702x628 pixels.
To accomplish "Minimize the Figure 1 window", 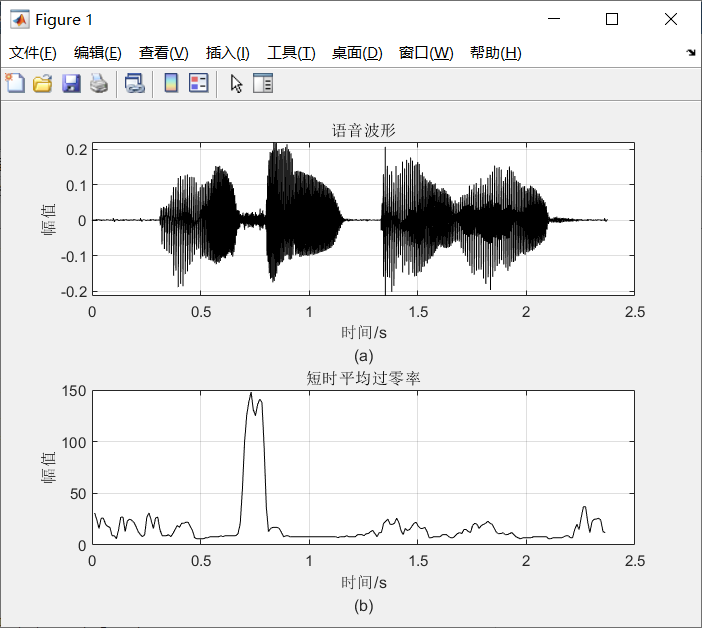I will point(554,19).
